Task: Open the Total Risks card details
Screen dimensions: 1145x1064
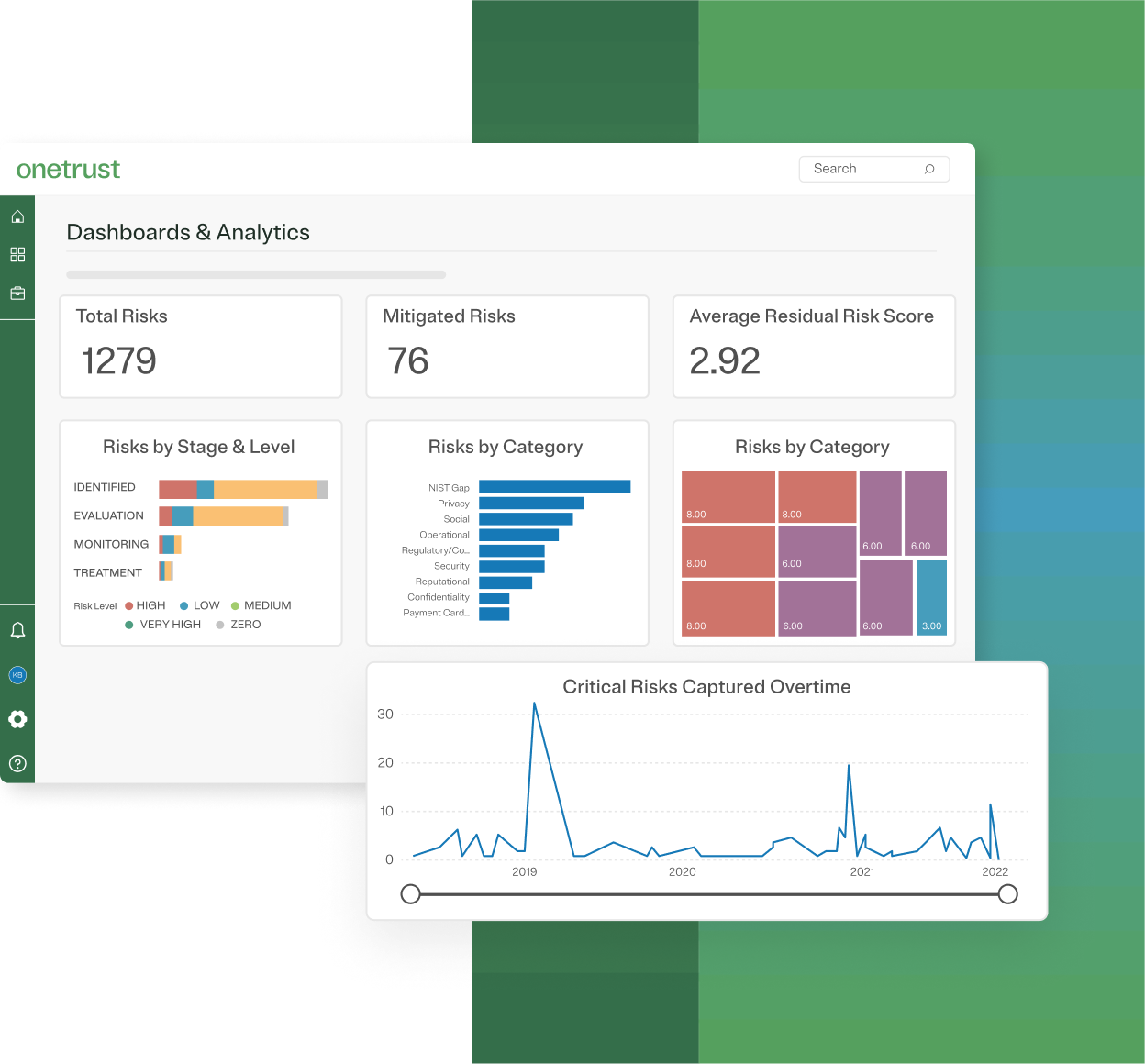Action: (x=200, y=347)
